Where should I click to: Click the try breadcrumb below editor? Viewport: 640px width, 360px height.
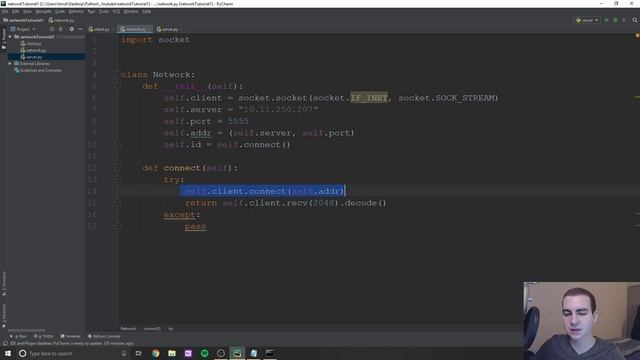tap(171, 329)
